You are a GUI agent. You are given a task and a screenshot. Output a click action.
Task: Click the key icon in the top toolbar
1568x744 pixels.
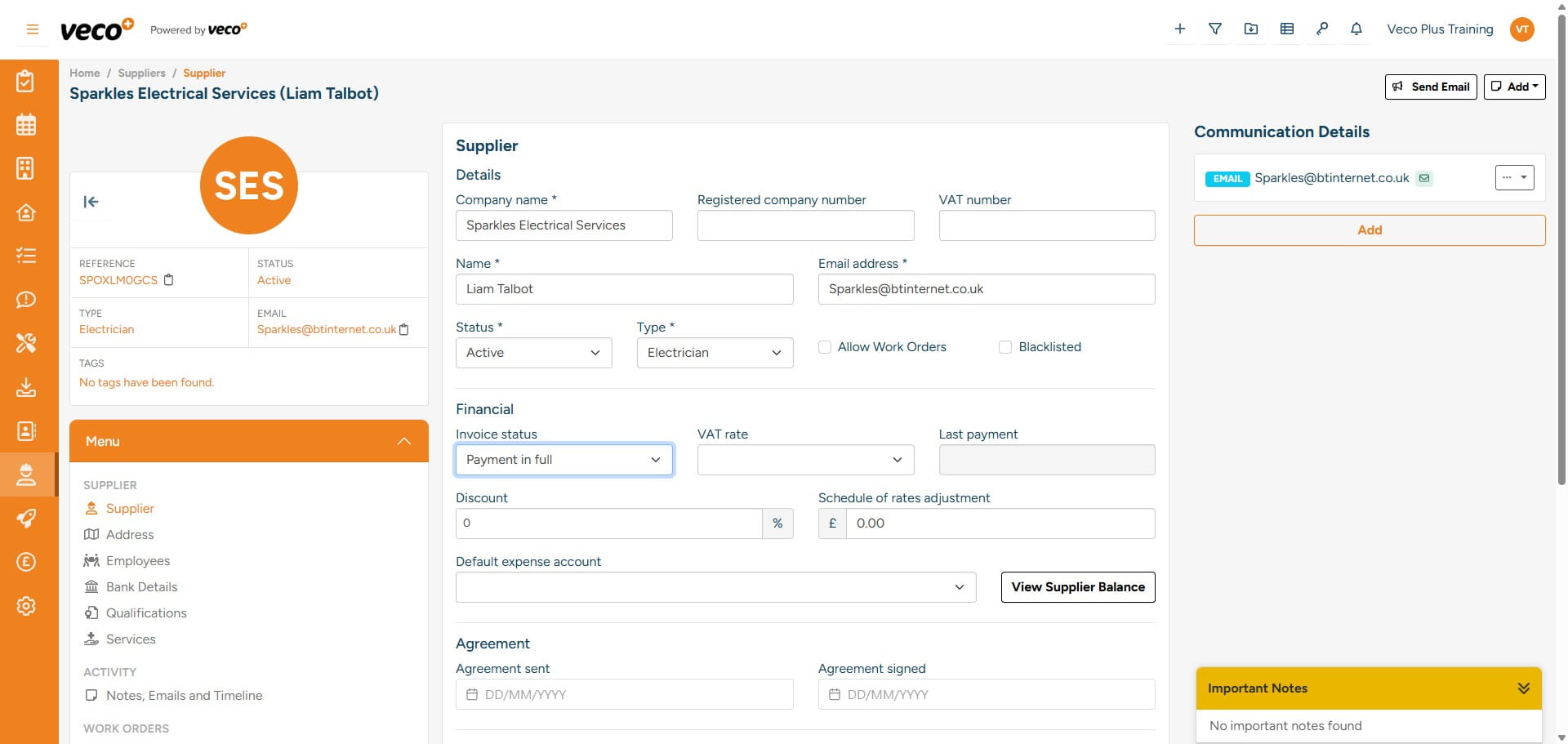tap(1322, 29)
